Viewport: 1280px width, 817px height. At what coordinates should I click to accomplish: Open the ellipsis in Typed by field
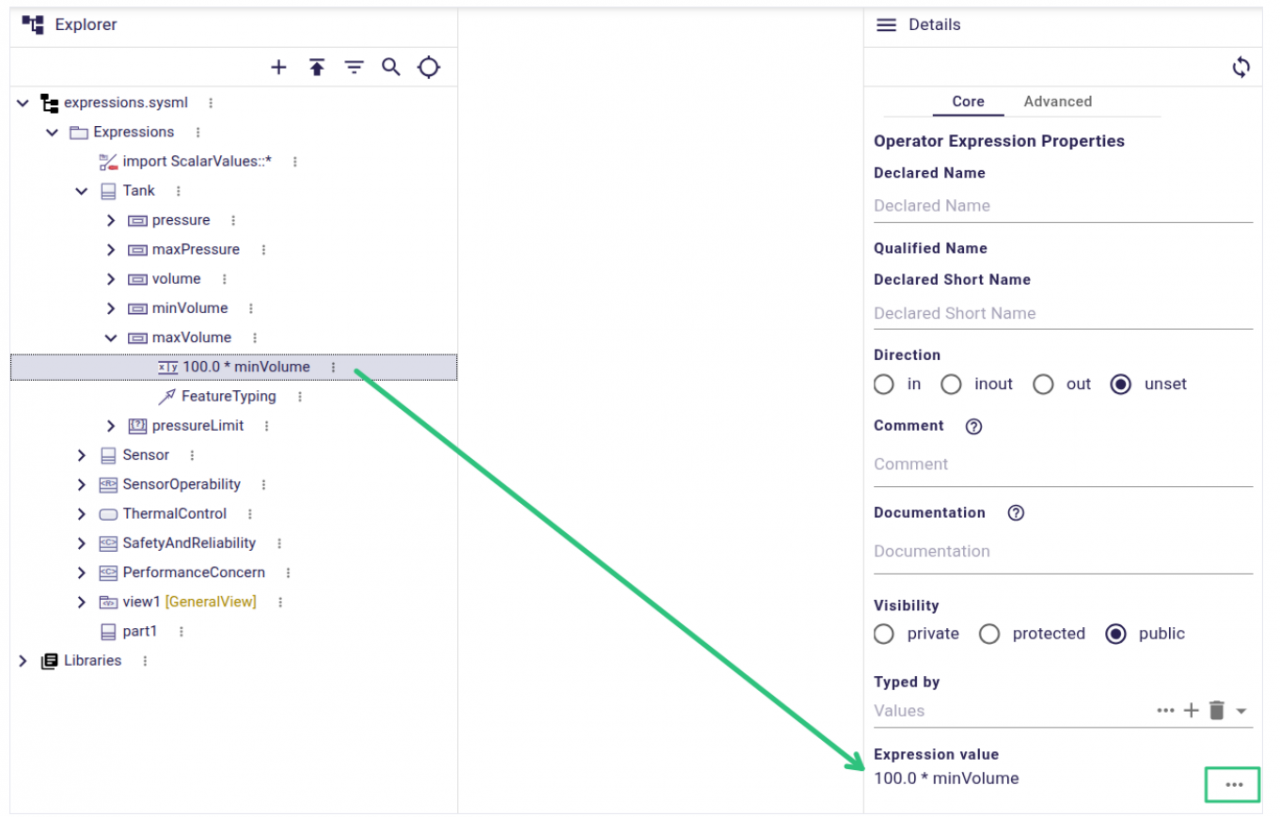point(1165,710)
